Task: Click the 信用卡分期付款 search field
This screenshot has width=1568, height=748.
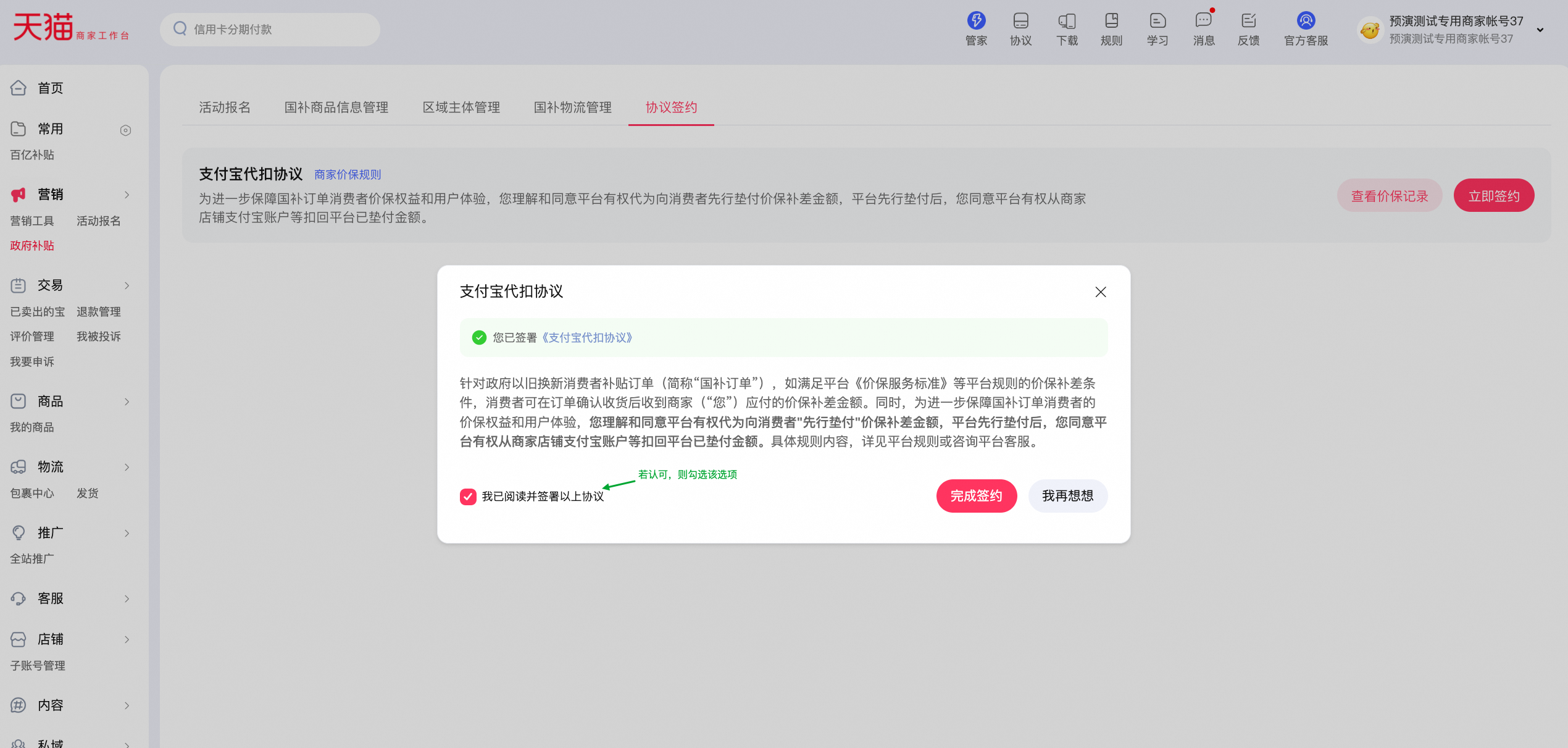Action: [270, 29]
